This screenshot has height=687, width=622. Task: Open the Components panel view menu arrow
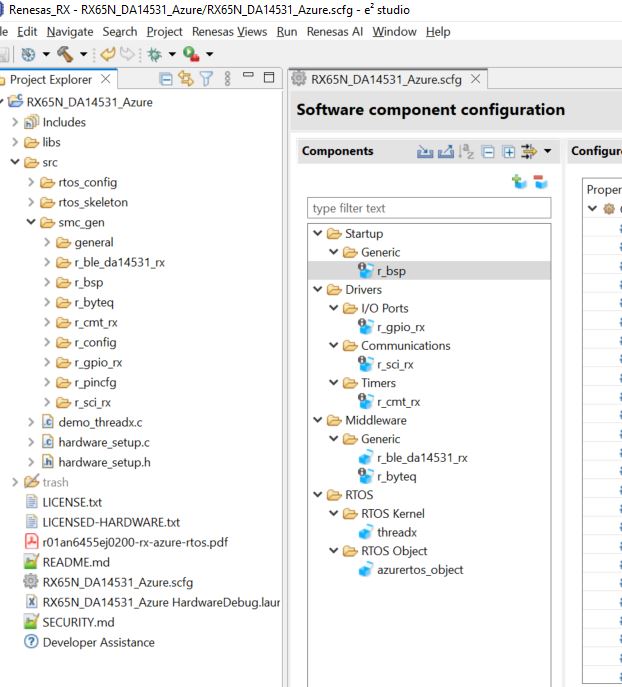point(548,151)
